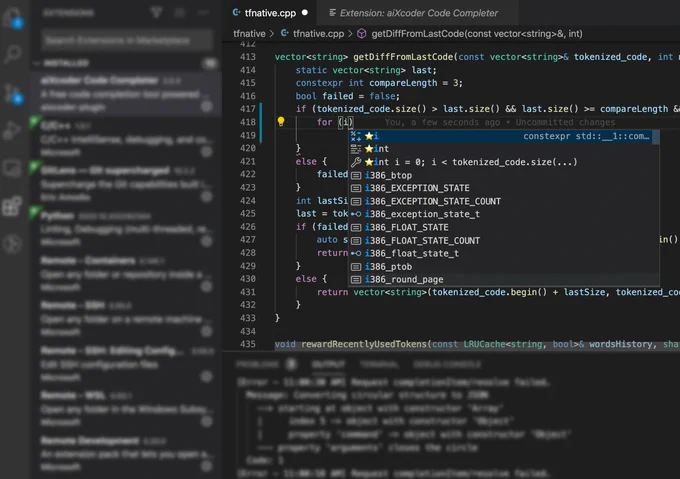Image resolution: width=680 pixels, height=479 pixels.
Task: Open Remote Explorer view icon
Action: tap(12, 168)
